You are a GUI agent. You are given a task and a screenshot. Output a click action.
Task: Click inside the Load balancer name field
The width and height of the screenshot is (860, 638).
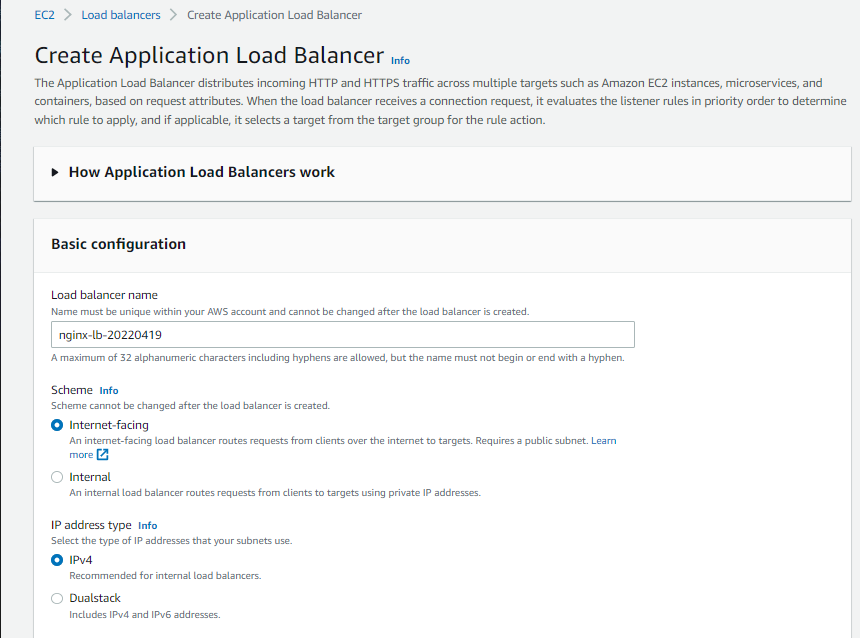click(x=343, y=335)
